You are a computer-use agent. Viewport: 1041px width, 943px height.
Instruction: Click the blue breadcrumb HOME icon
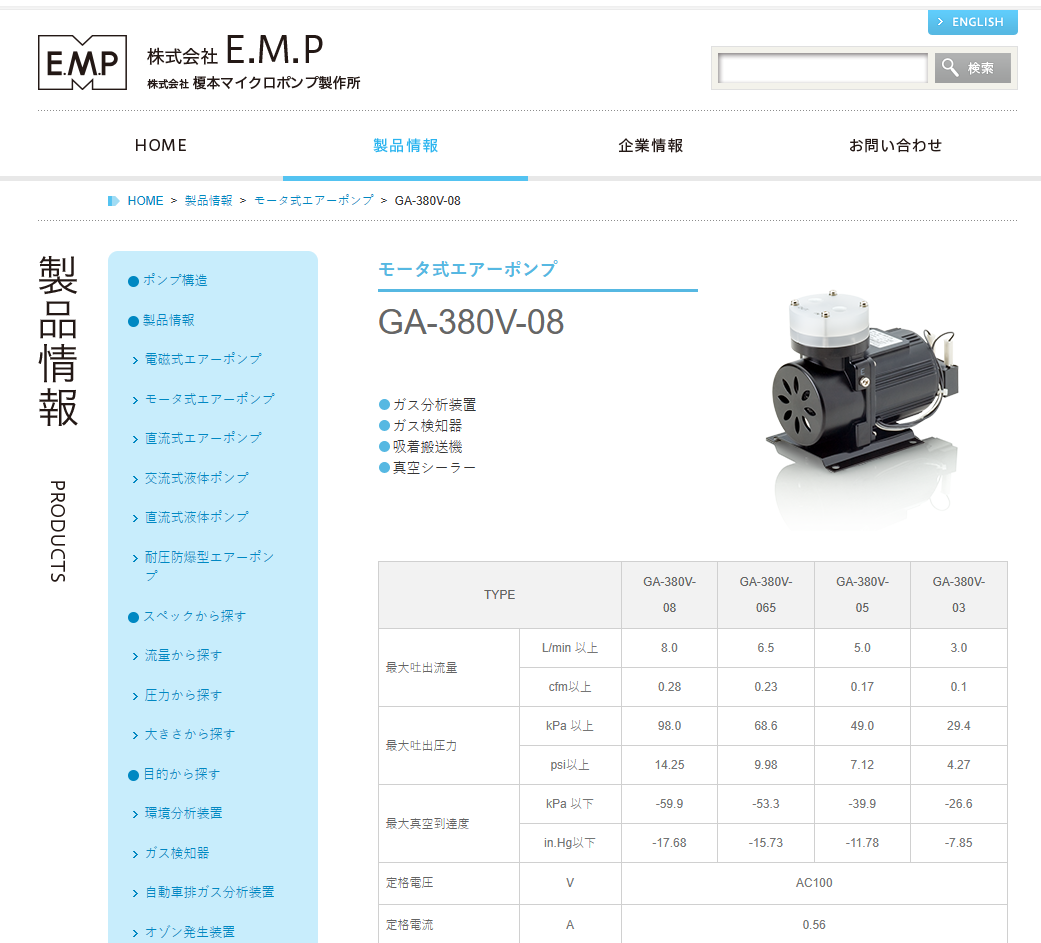[113, 200]
